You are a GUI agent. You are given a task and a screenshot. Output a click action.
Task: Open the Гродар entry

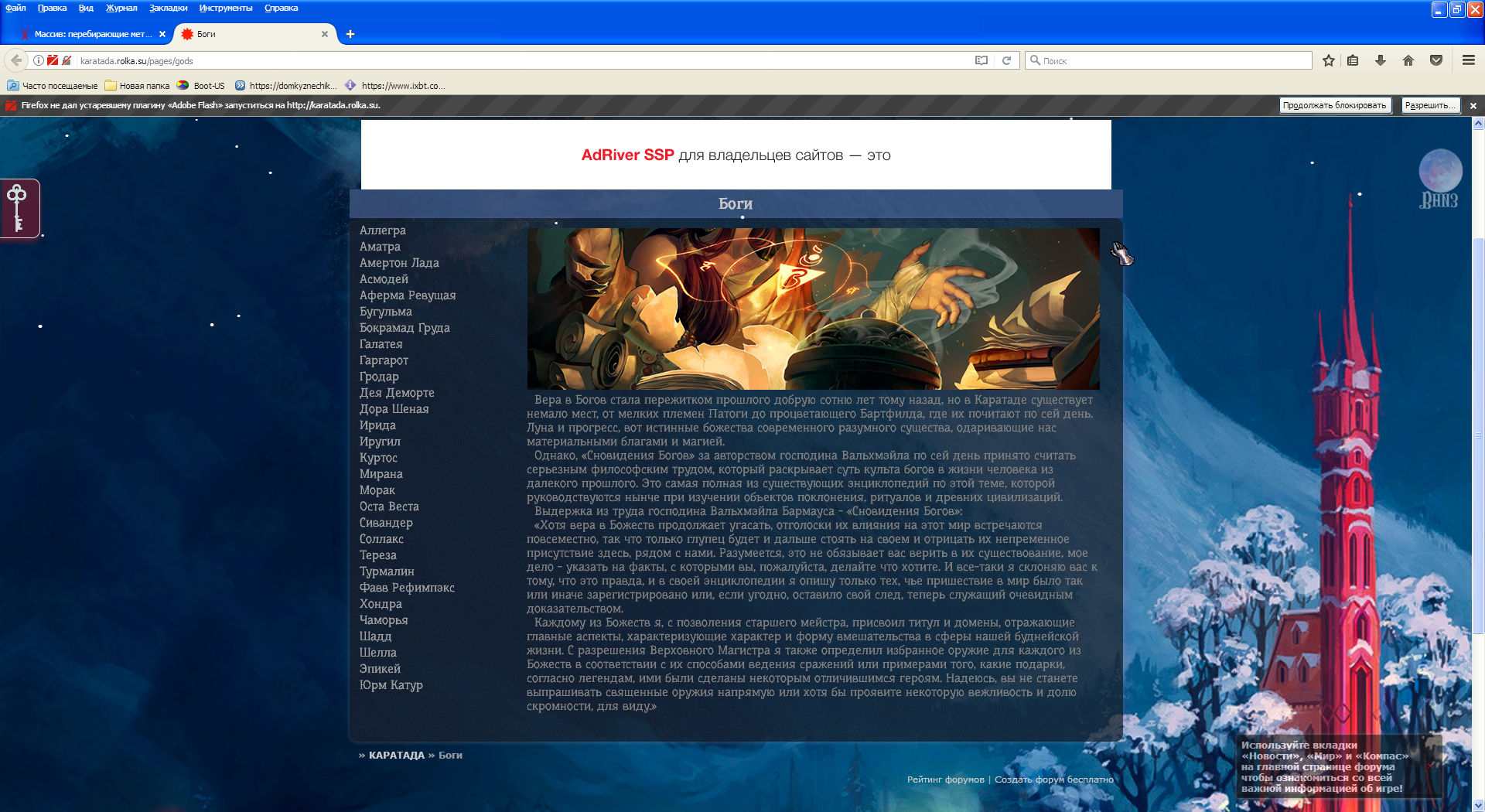pyautogui.click(x=379, y=377)
